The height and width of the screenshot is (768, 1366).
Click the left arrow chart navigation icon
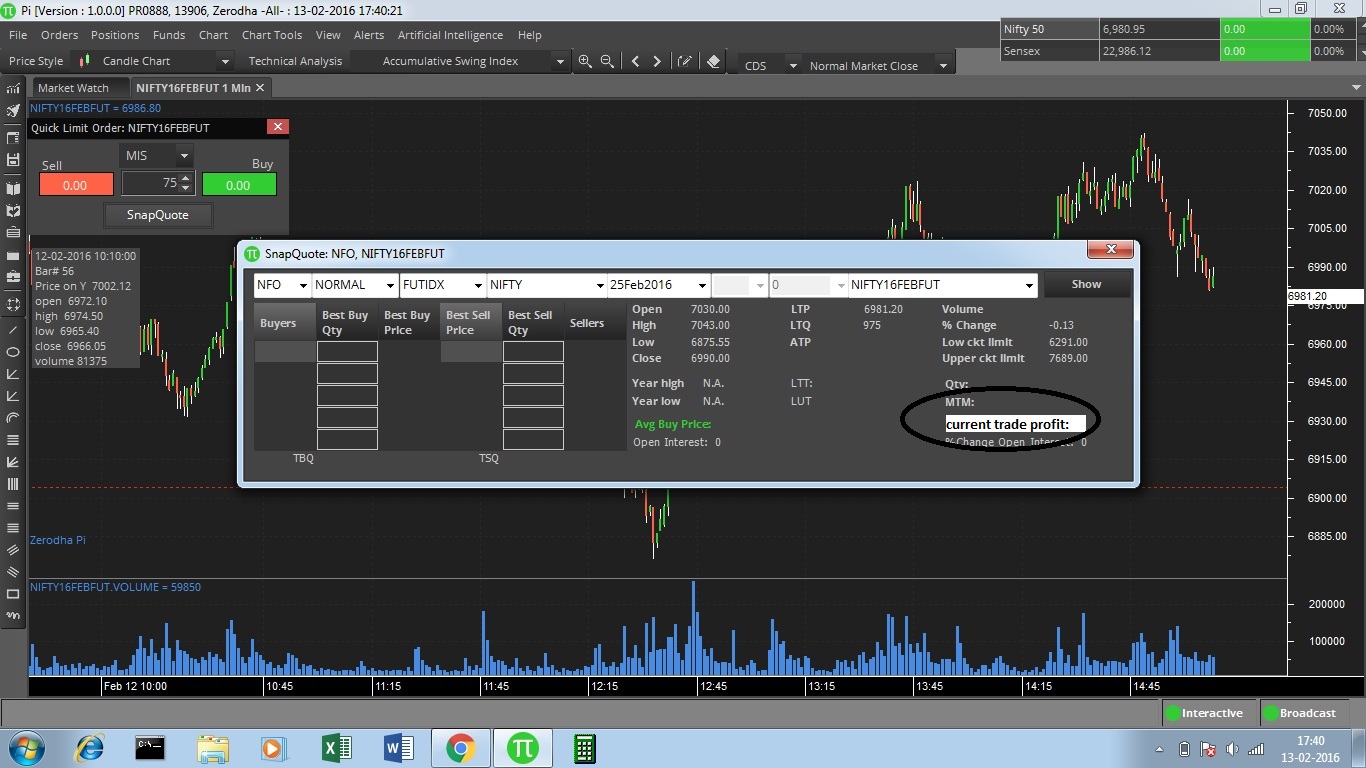click(x=635, y=61)
